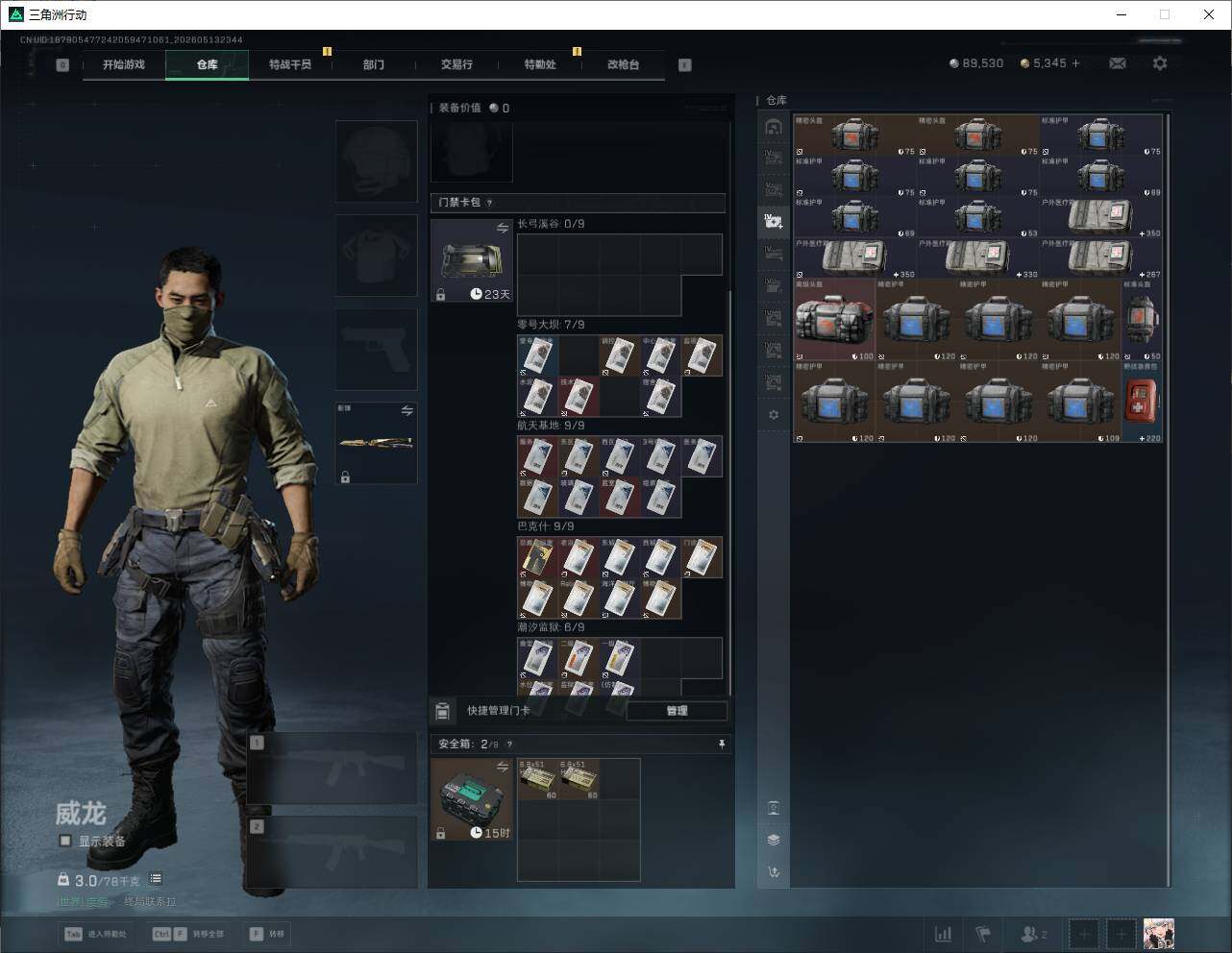Viewport: 1232px width, 953px height.
Task: Swap the 安全箱 safe box
Action: click(x=502, y=767)
